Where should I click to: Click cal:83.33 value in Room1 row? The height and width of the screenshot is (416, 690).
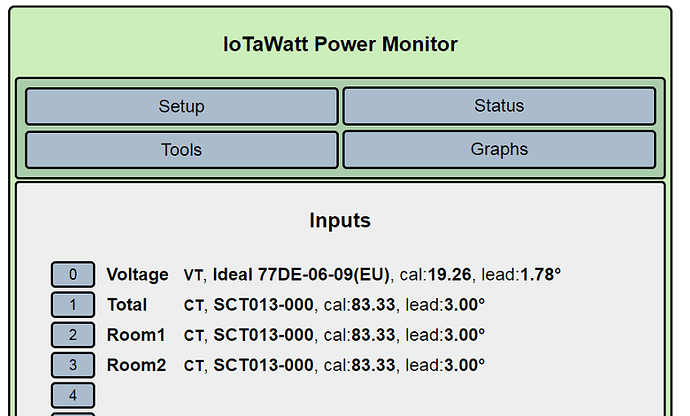click(360, 335)
